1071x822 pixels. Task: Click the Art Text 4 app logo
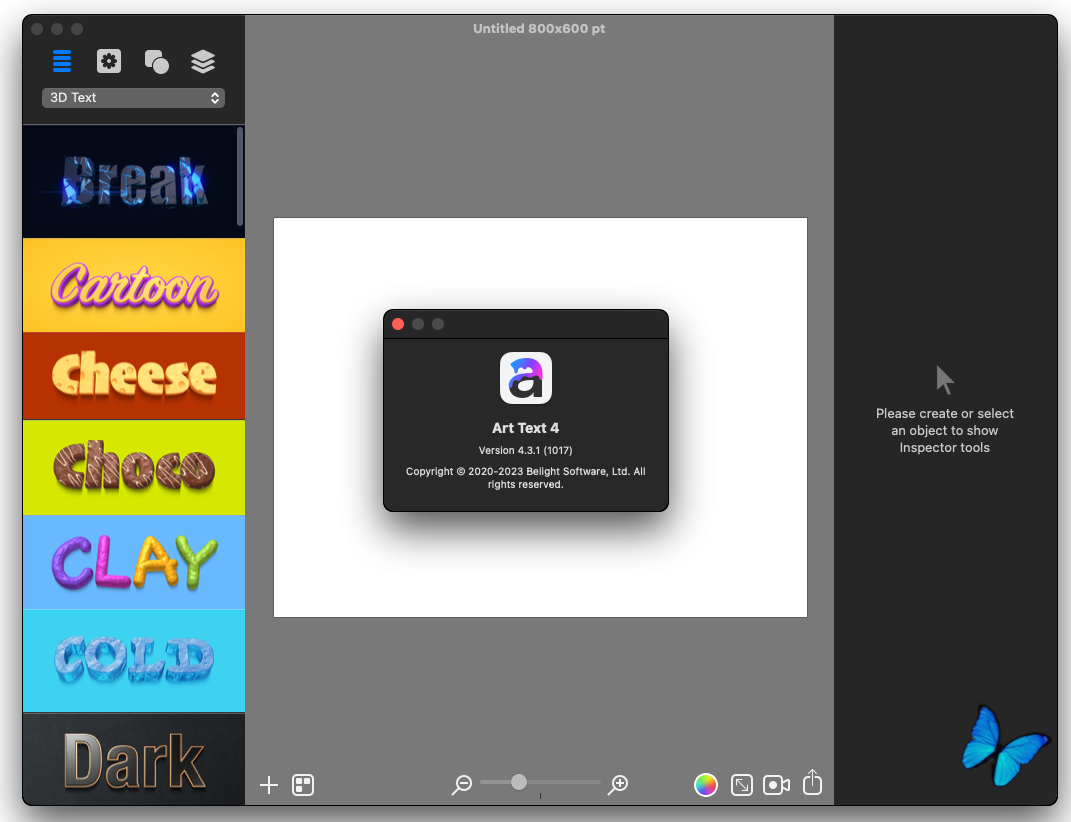(526, 378)
